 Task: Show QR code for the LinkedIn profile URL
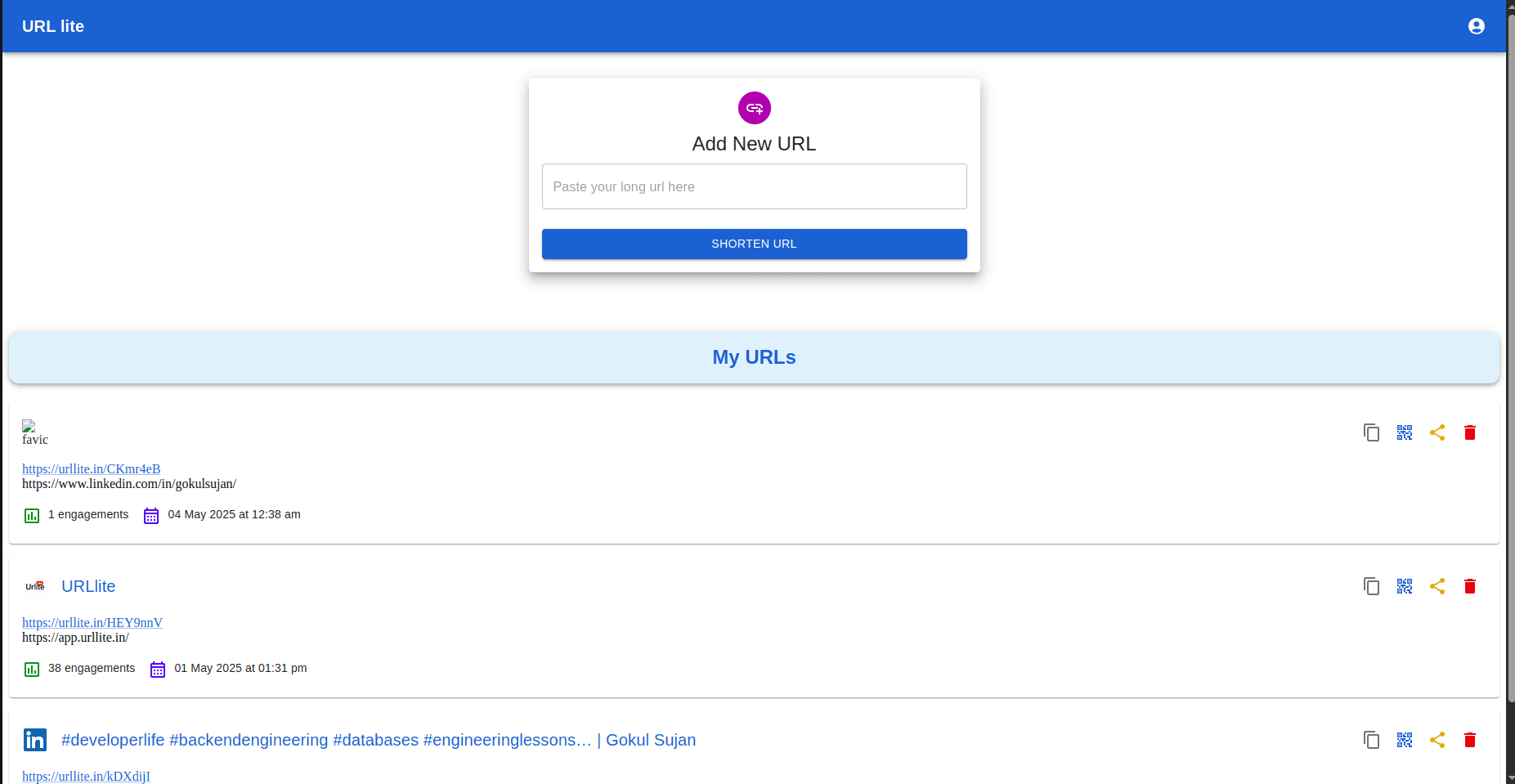1404,432
